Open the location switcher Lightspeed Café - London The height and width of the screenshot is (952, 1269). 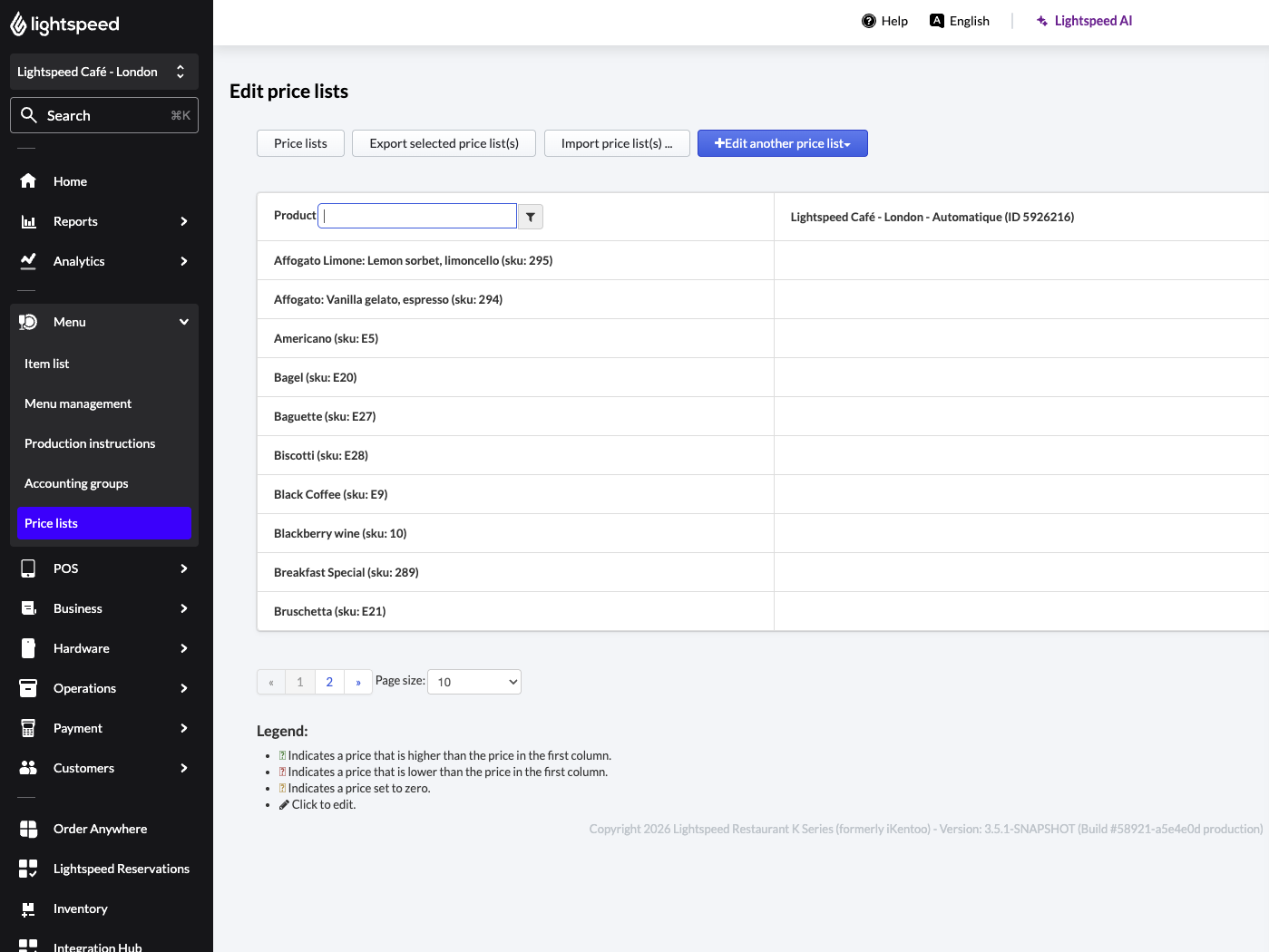coord(104,72)
